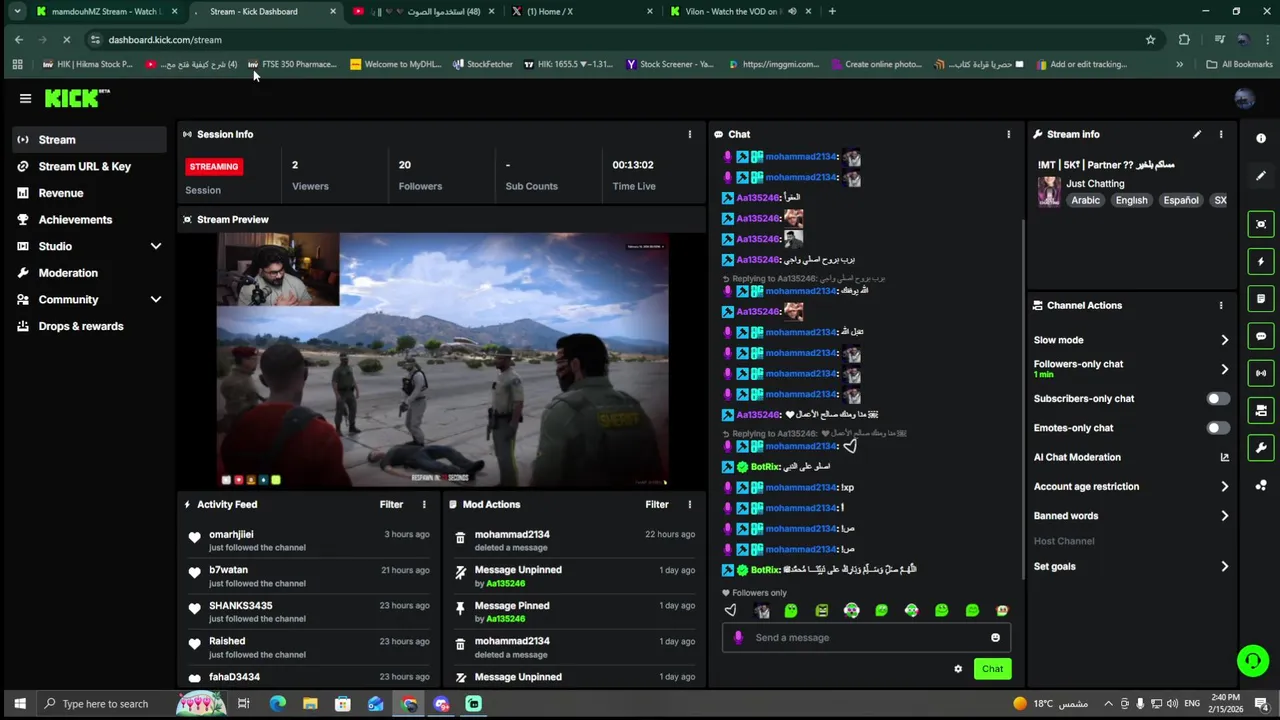Open Activity Feed Filter dropdown
Image resolution: width=1280 pixels, height=720 pixels.
(391, 504)
